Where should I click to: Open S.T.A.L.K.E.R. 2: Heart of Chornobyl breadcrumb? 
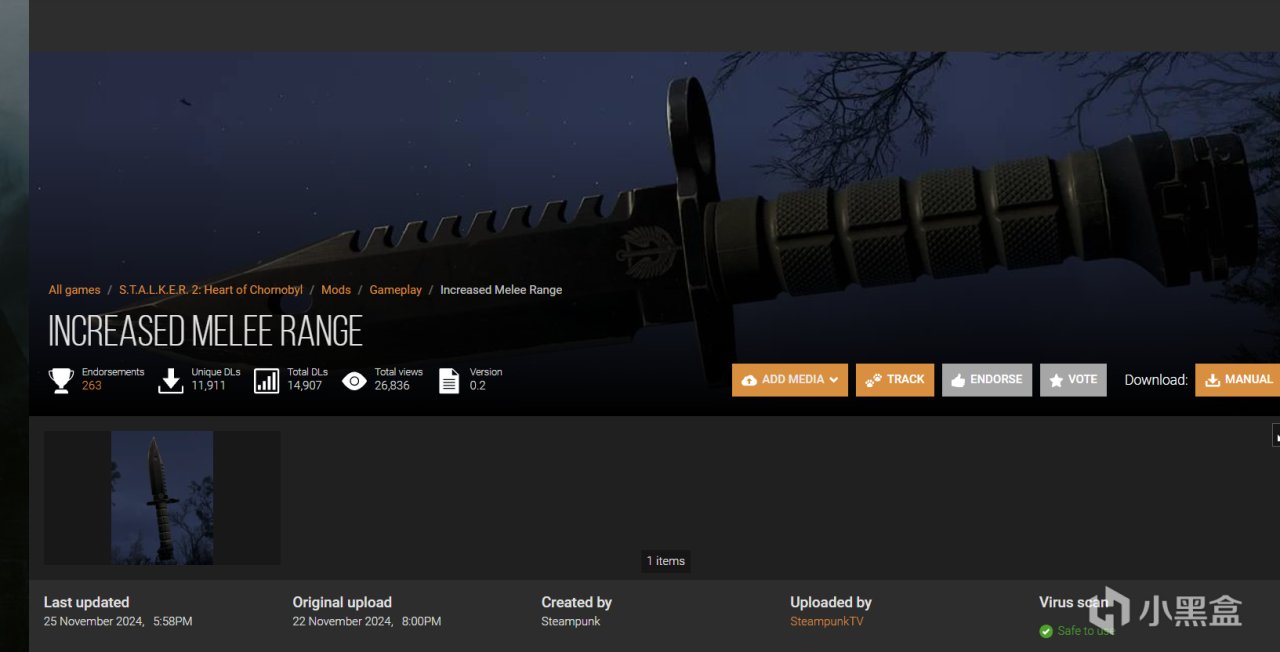point(211,290)
